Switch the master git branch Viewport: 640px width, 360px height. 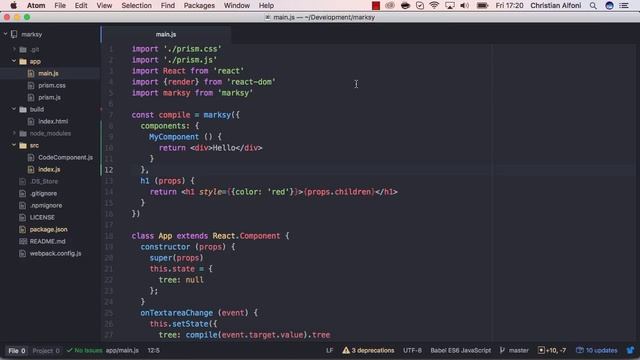click(514, 350)
